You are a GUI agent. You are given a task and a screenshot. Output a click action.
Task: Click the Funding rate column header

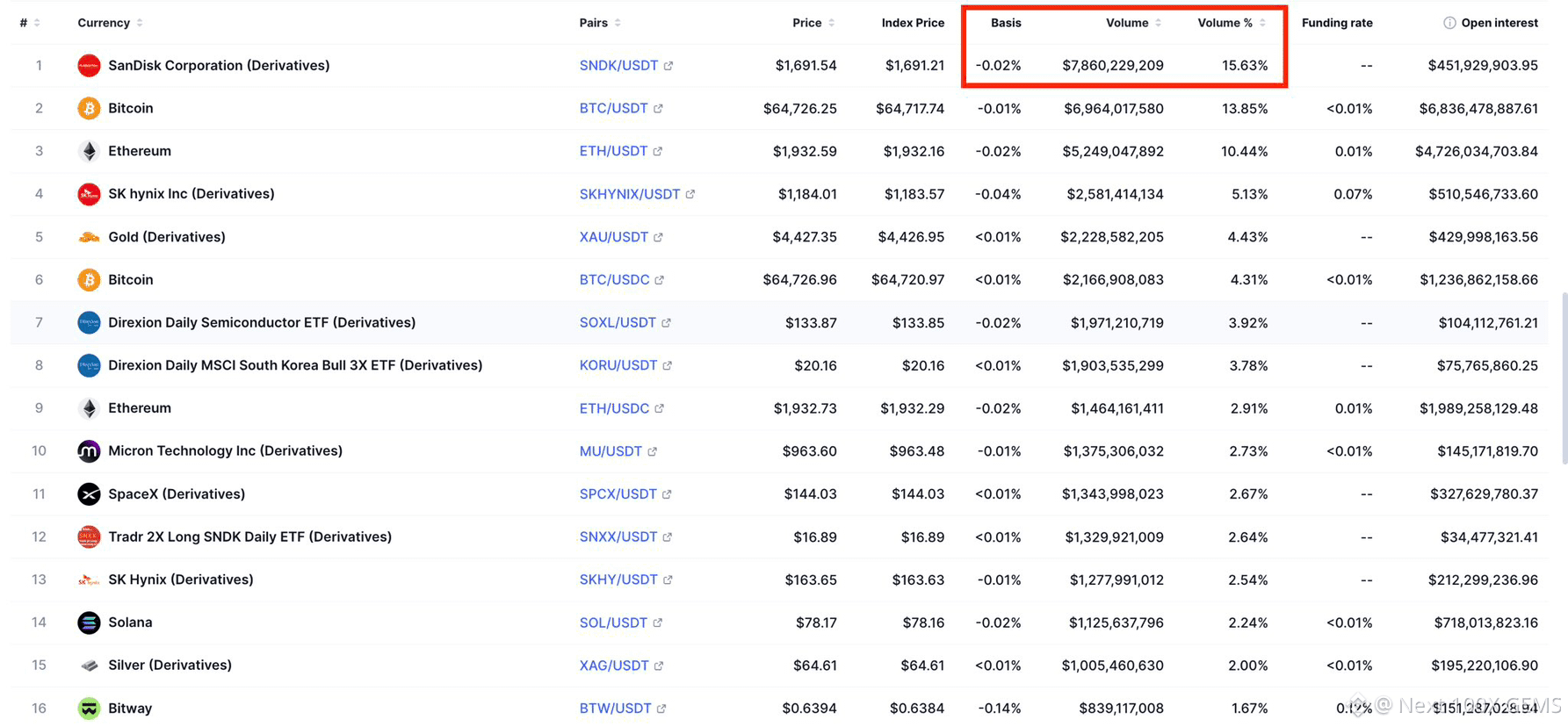[x=1337, y=23]
